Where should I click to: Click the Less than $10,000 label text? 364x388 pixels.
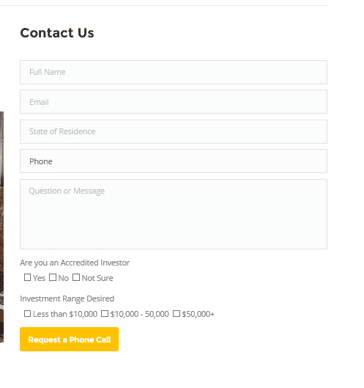tap(65, 314)
